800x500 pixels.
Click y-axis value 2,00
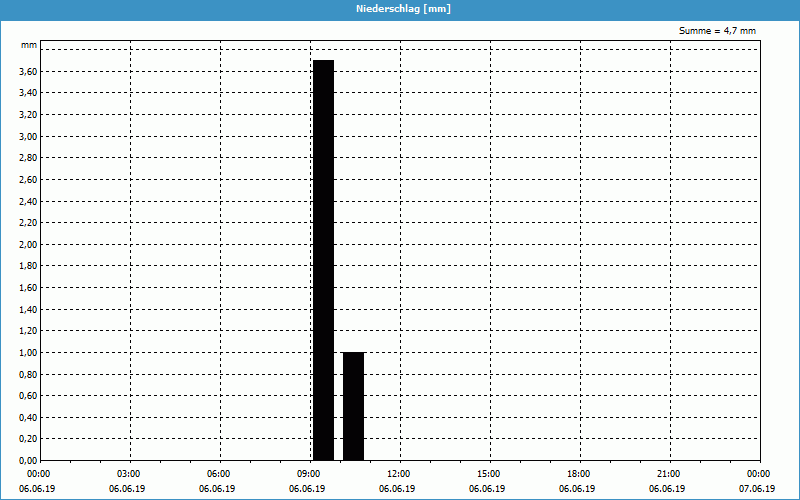[x=28, y=245]
